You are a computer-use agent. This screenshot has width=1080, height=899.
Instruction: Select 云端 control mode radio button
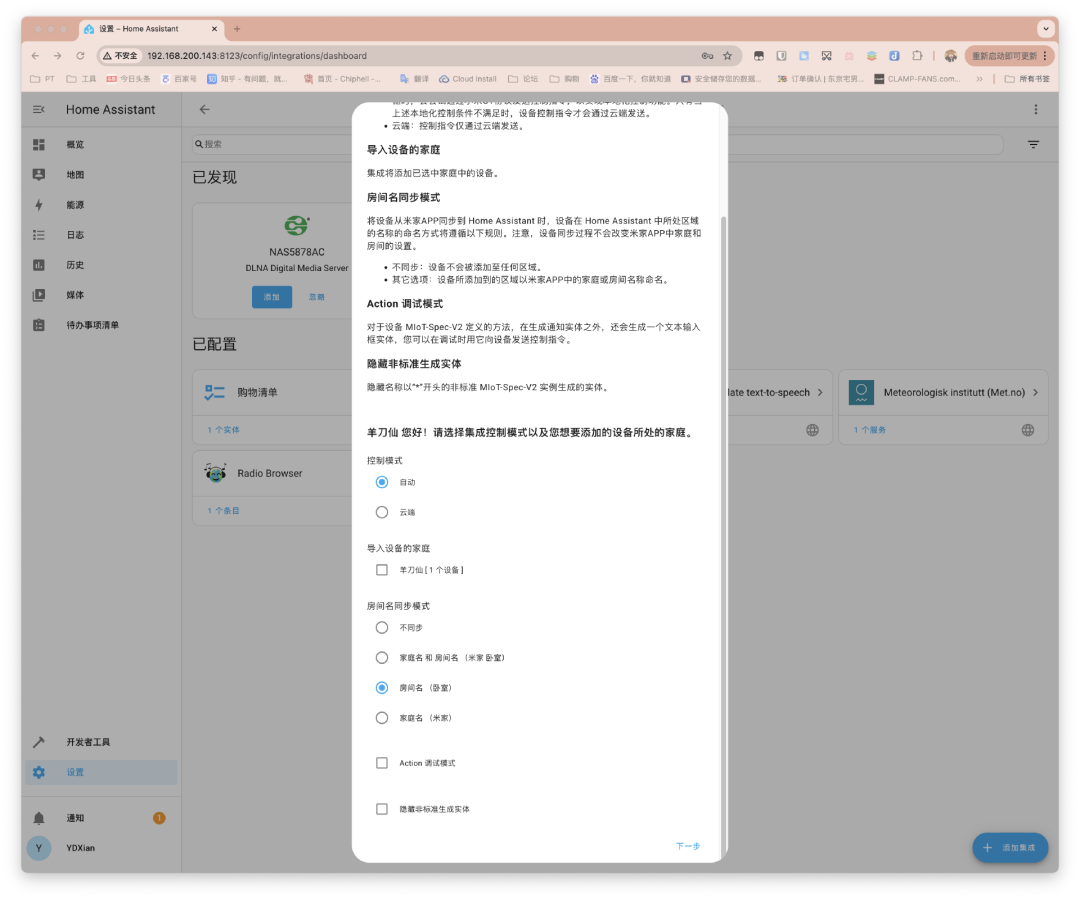(x=382, y=512)
